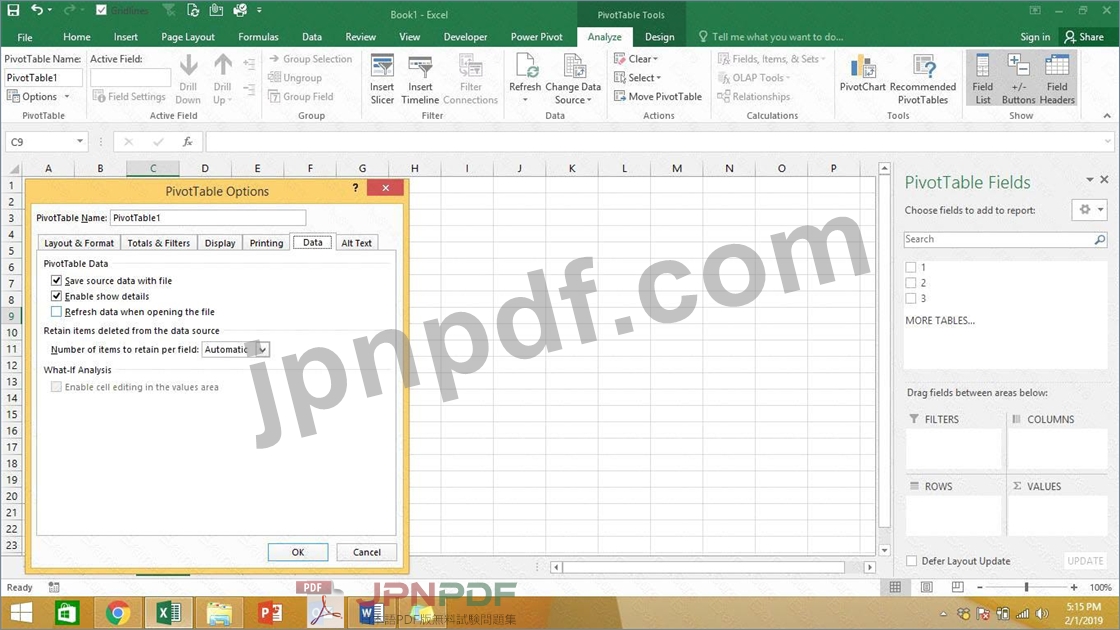Click the Insert Slicer icon
This screenshot has height=630, width=1120.
382,68
